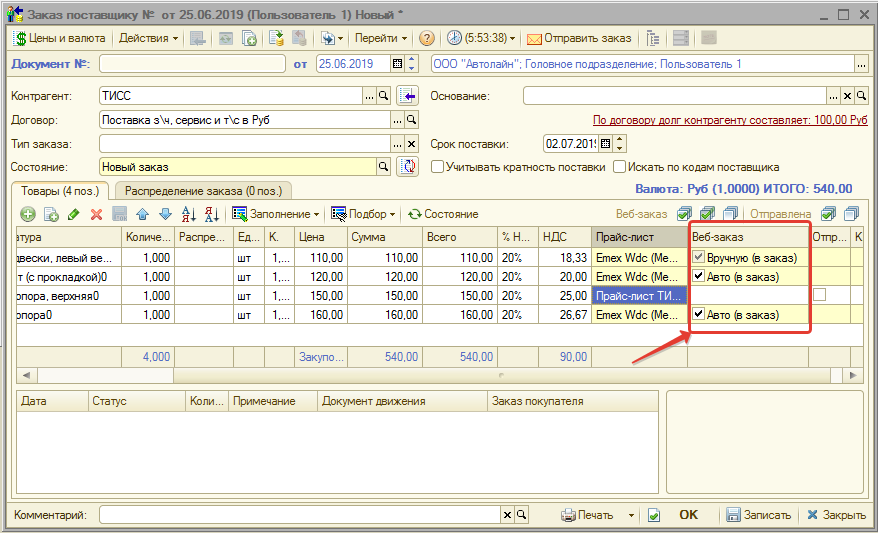This screenshot has width=878, height=533.
Task: Move row up with blue arrow
Action: click(142, 214)
